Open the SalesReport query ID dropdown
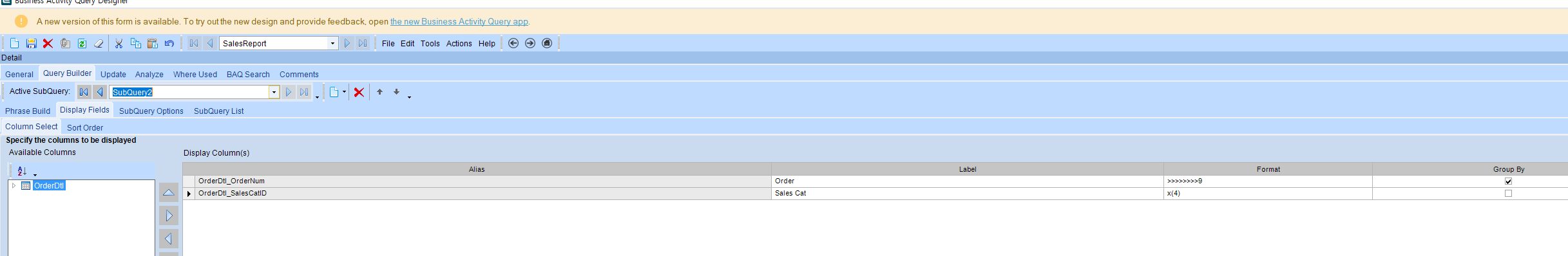 point(332,43)
